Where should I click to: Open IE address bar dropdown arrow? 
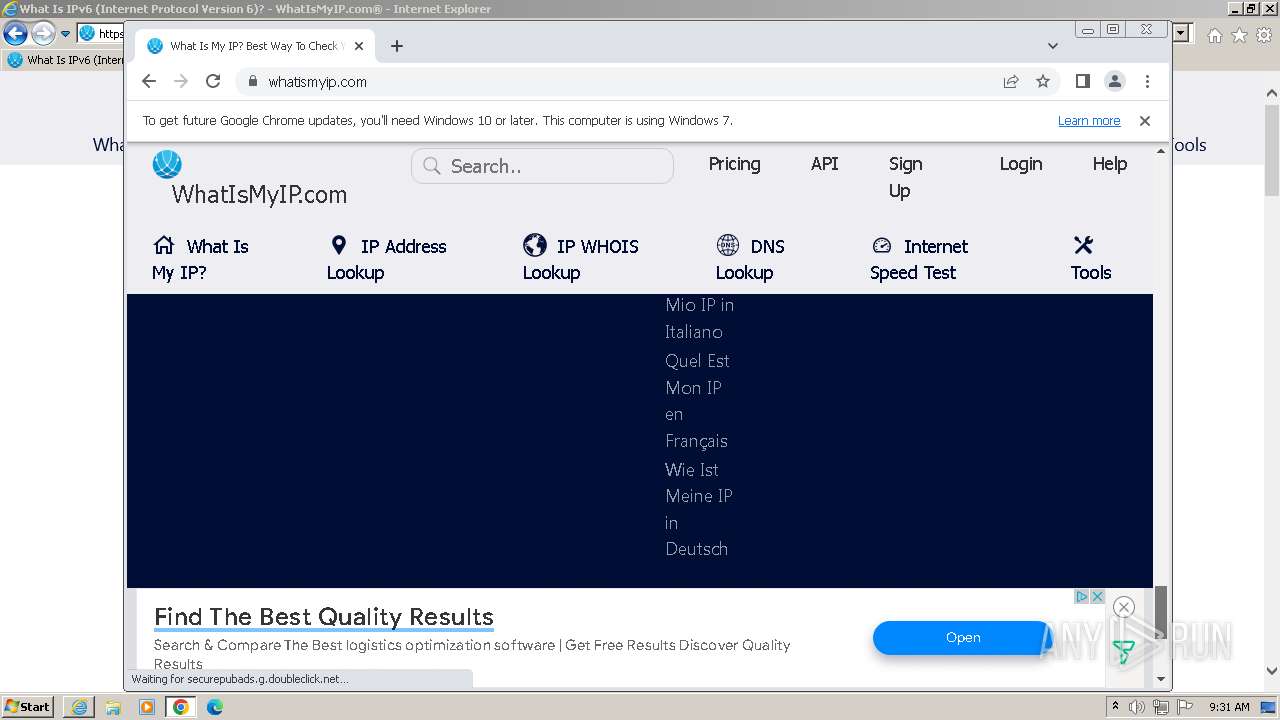coord(1182,34)
